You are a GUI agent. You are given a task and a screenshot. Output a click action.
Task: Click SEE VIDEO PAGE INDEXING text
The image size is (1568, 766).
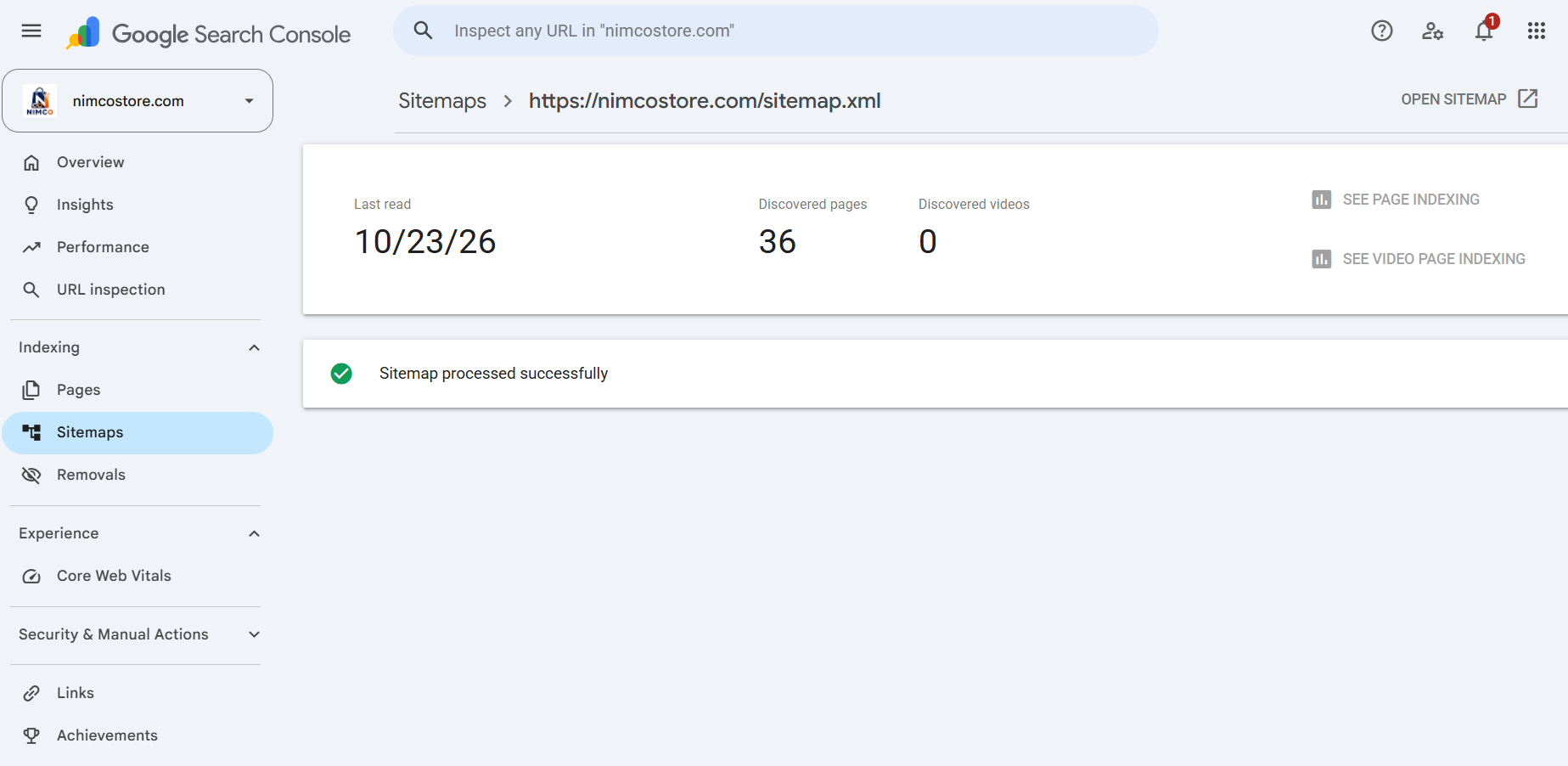1434,259
